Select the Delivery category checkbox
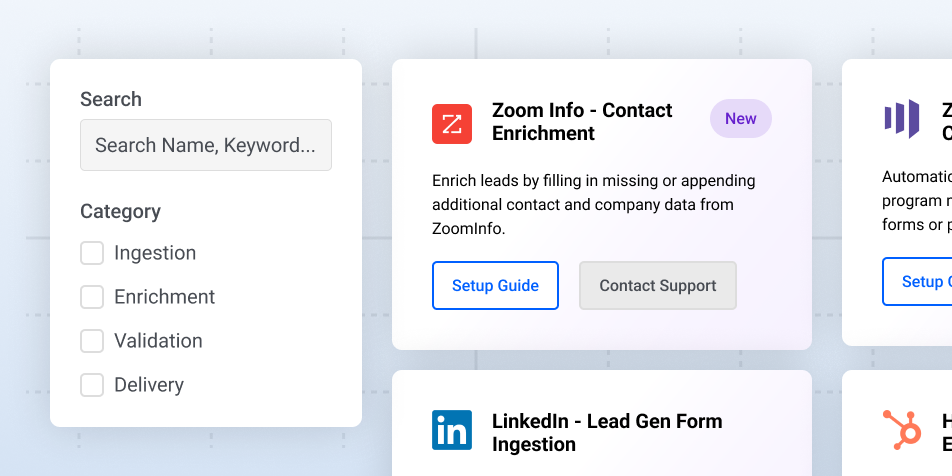The width and height of the screenshot is (952, 476). click(x=92, y=385)
